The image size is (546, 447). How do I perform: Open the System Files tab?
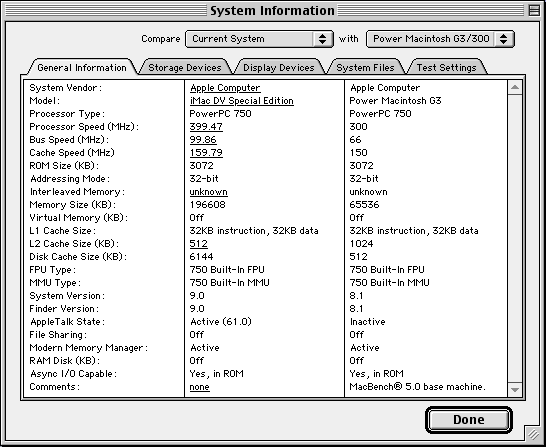tap(365, 67)
